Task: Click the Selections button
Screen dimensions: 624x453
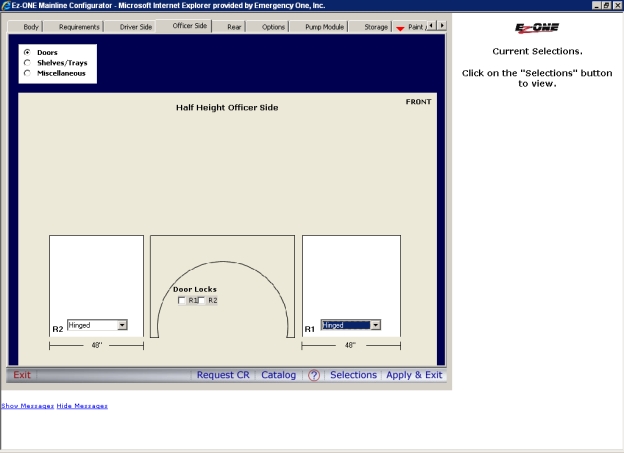Action: [x=353, y=375]
